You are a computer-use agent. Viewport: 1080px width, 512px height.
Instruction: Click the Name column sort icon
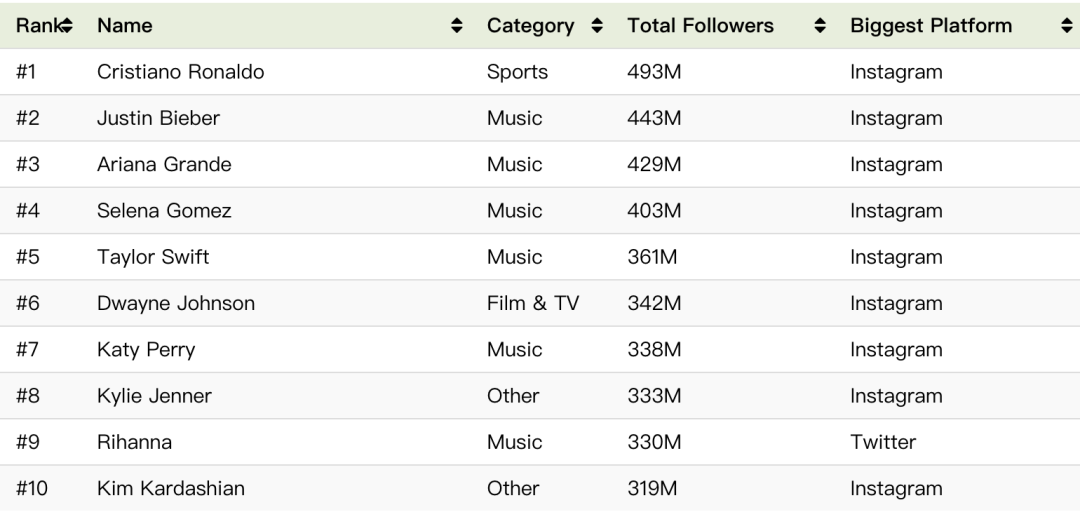(x=456, y=25)
